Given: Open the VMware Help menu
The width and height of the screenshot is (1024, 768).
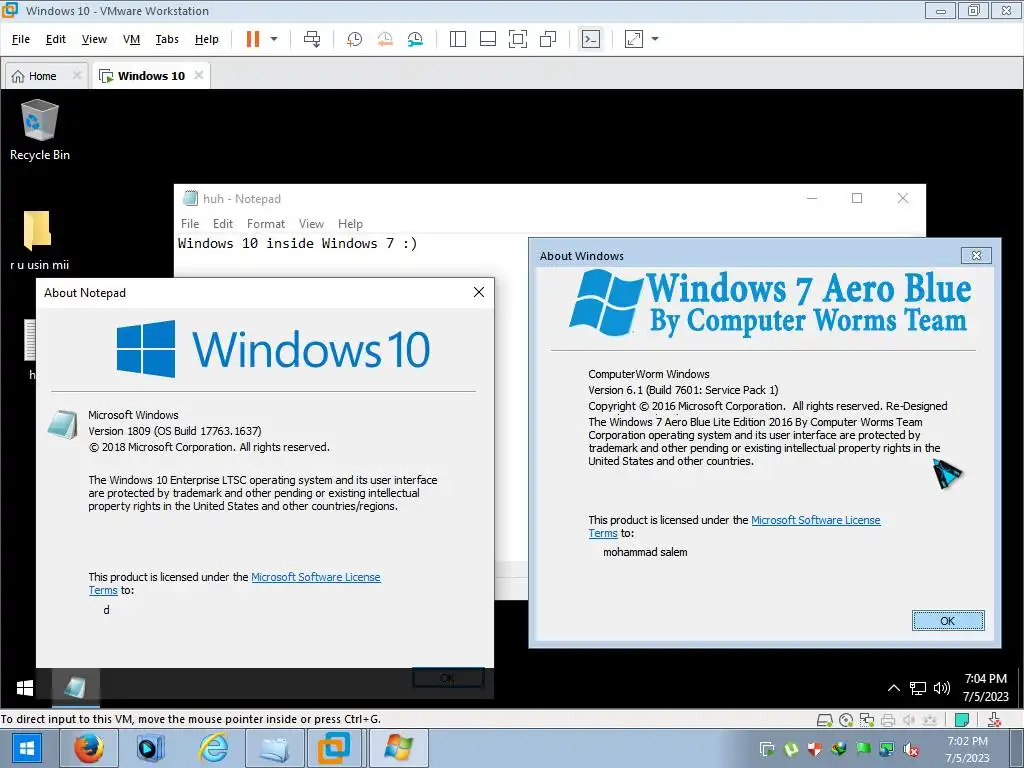Looking at the screenshot, I should pos(206,39).
